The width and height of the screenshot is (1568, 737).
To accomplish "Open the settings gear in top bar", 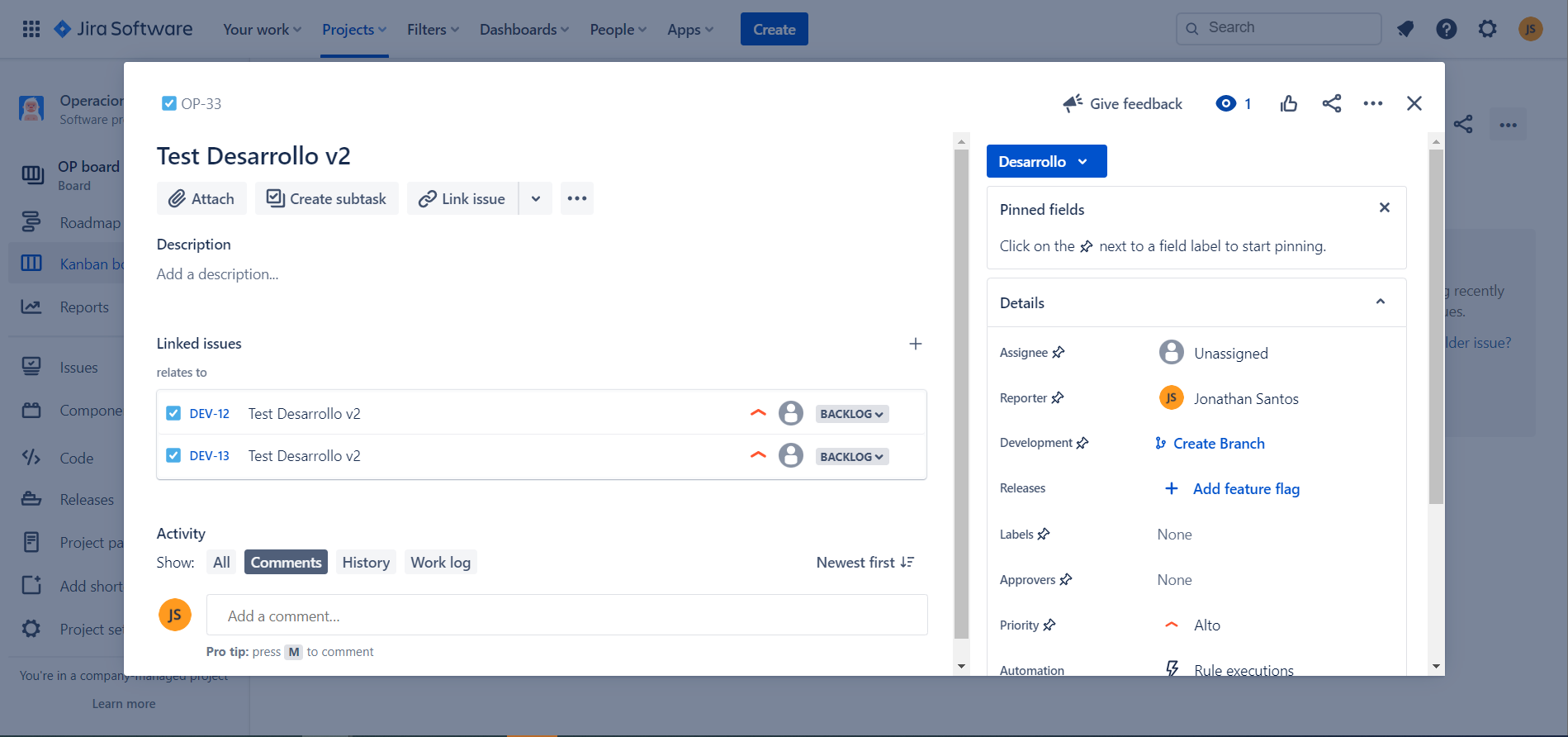I will tap(1487, 29).
